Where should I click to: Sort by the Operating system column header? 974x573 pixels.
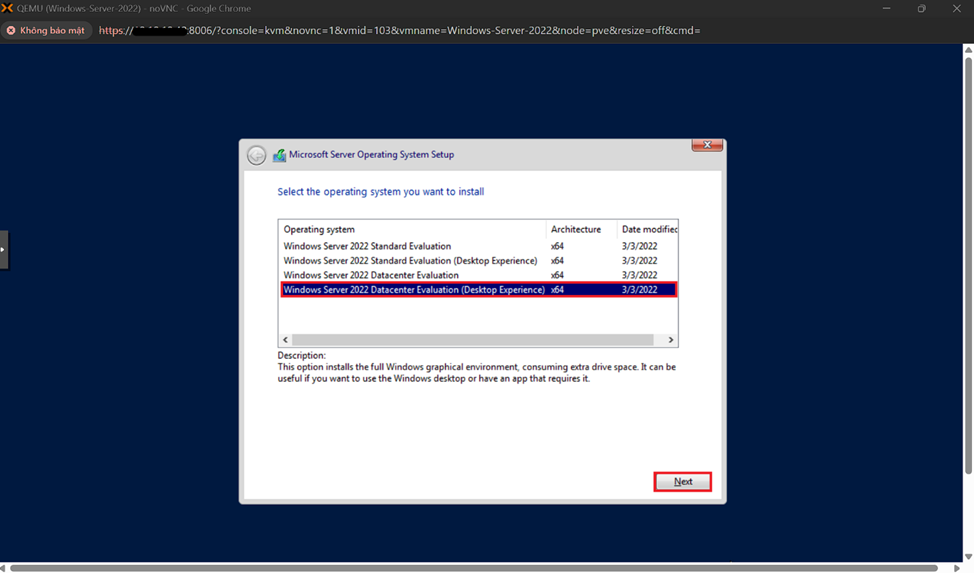click(x=411, y=229)
